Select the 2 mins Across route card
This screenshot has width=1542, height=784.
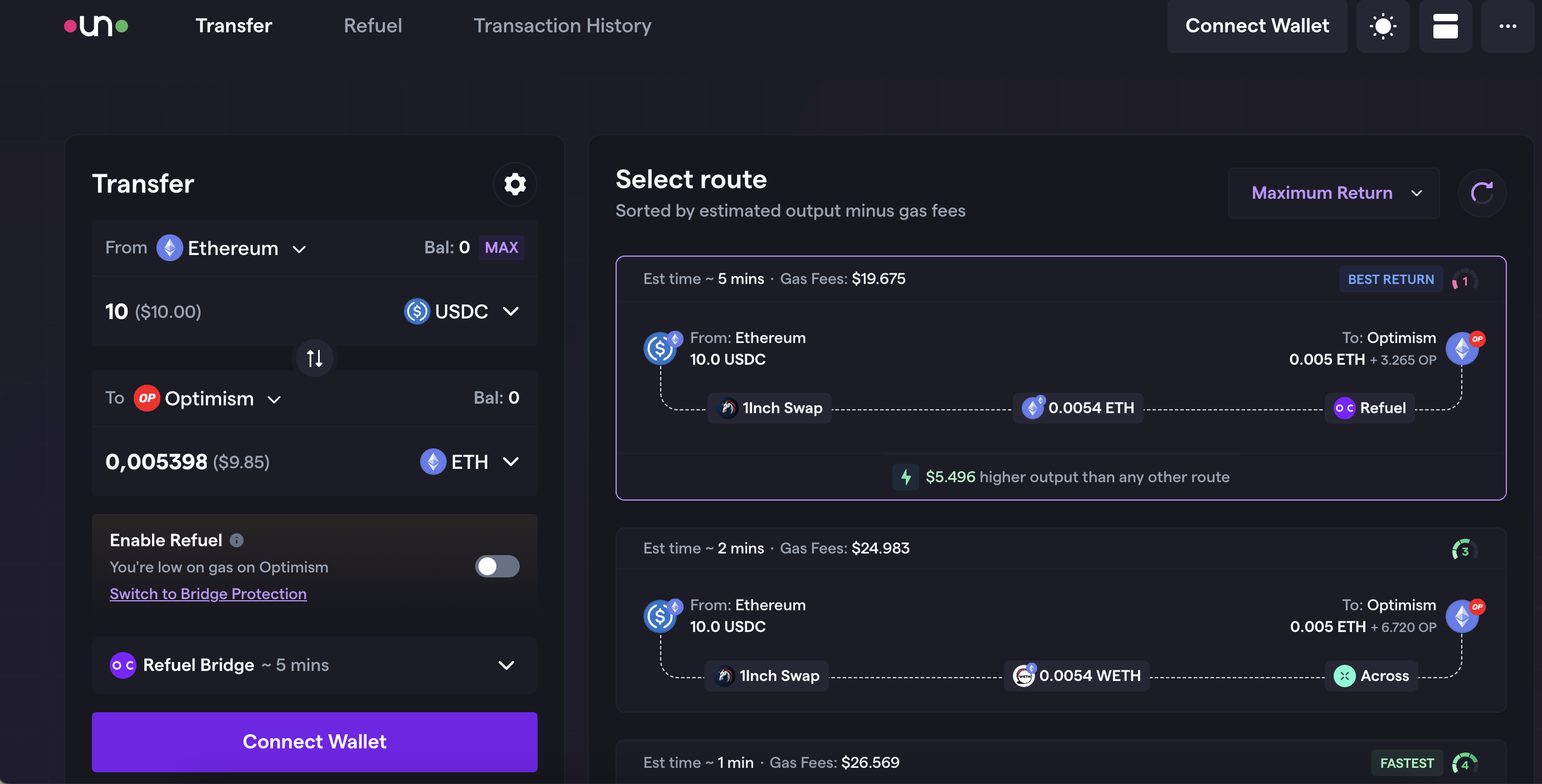point(1061,620)
